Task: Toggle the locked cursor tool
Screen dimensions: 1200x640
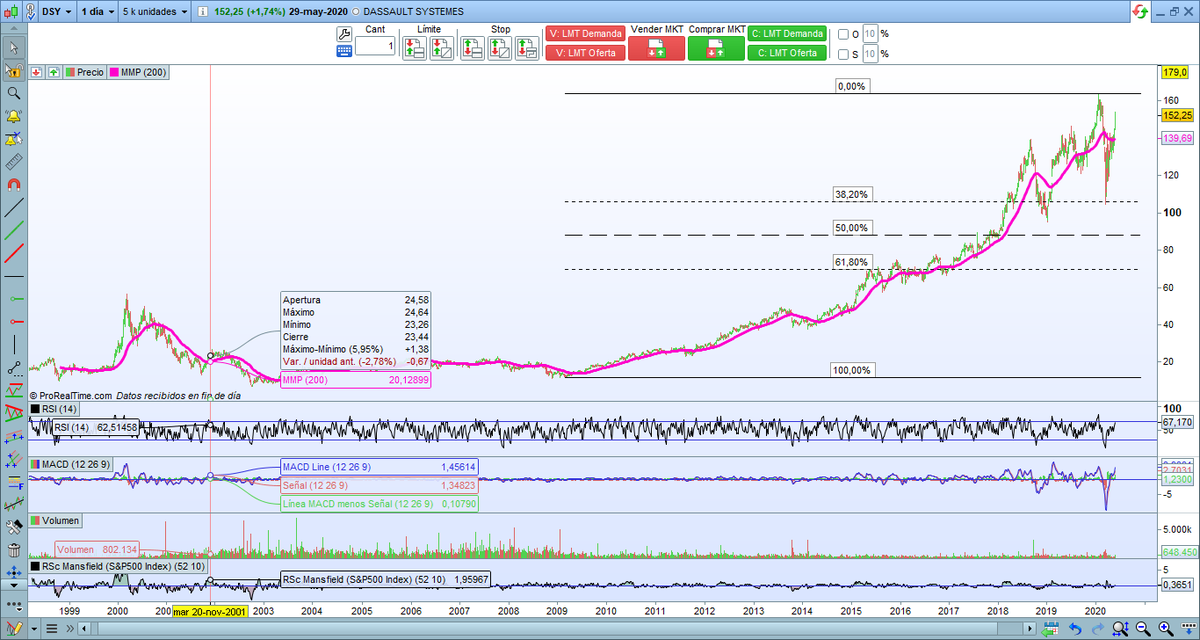Action: (x=14, y=70)
